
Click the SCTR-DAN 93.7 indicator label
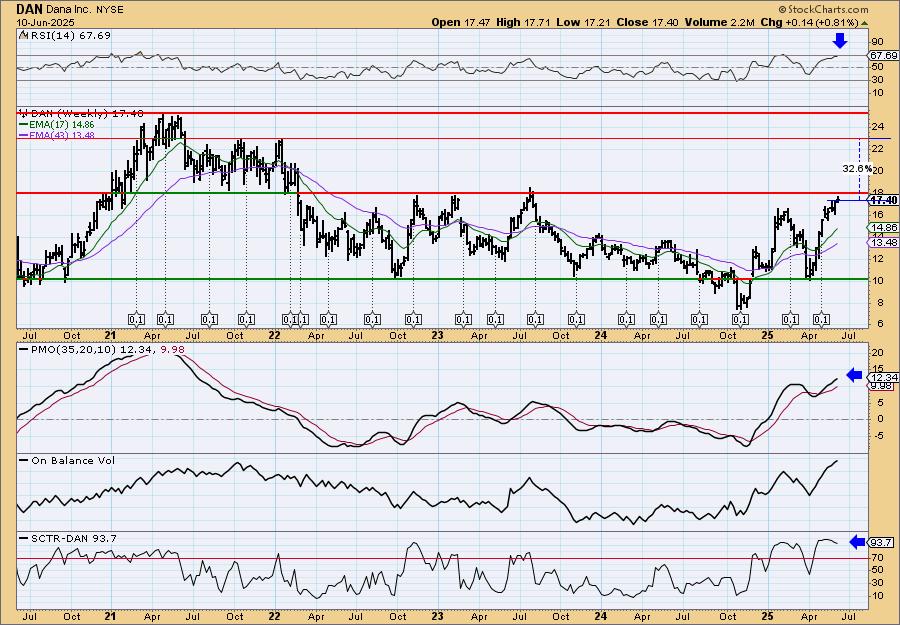(73, 538)
